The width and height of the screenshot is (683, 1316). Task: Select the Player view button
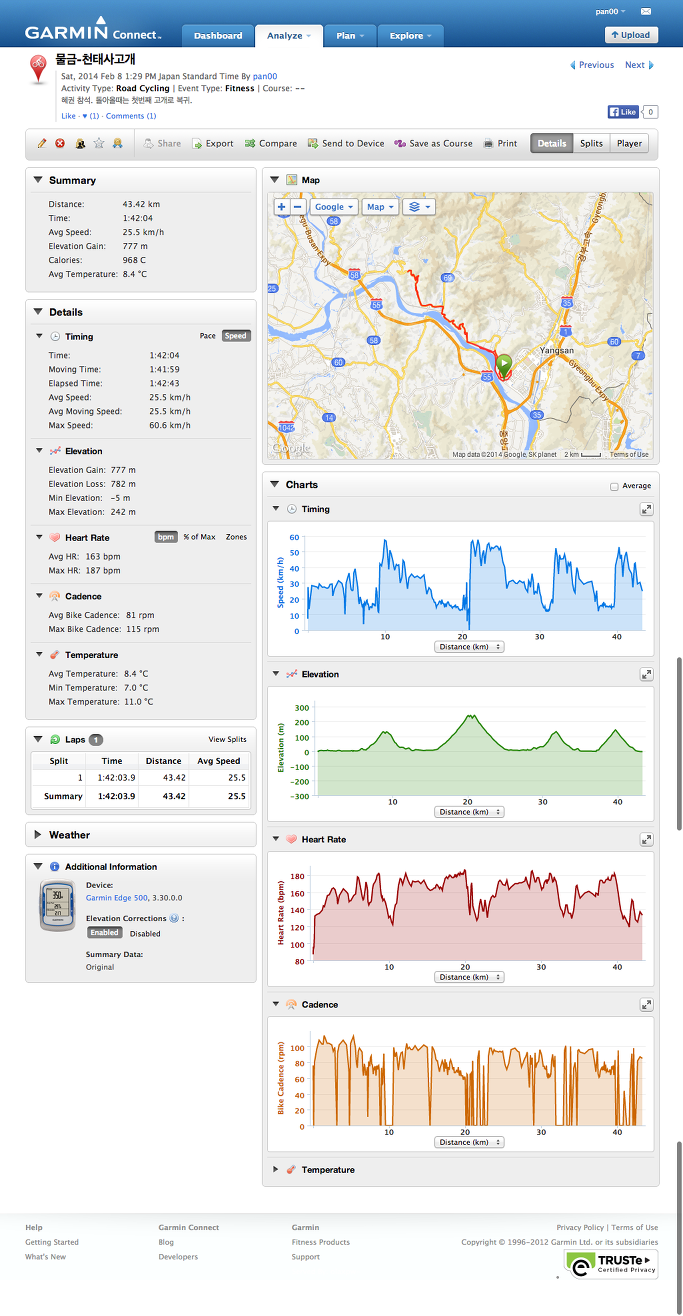coord(629,144)
